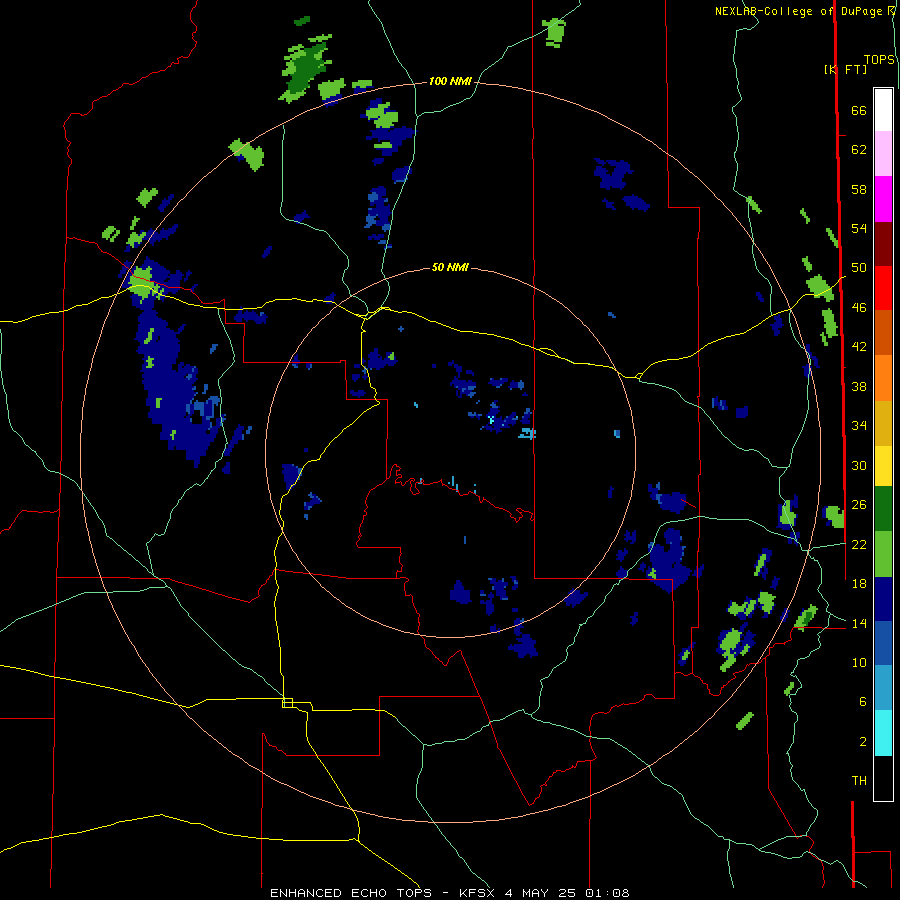Click the white top swatch of the color scale
900x900 pixels.
tap(883, 110)
